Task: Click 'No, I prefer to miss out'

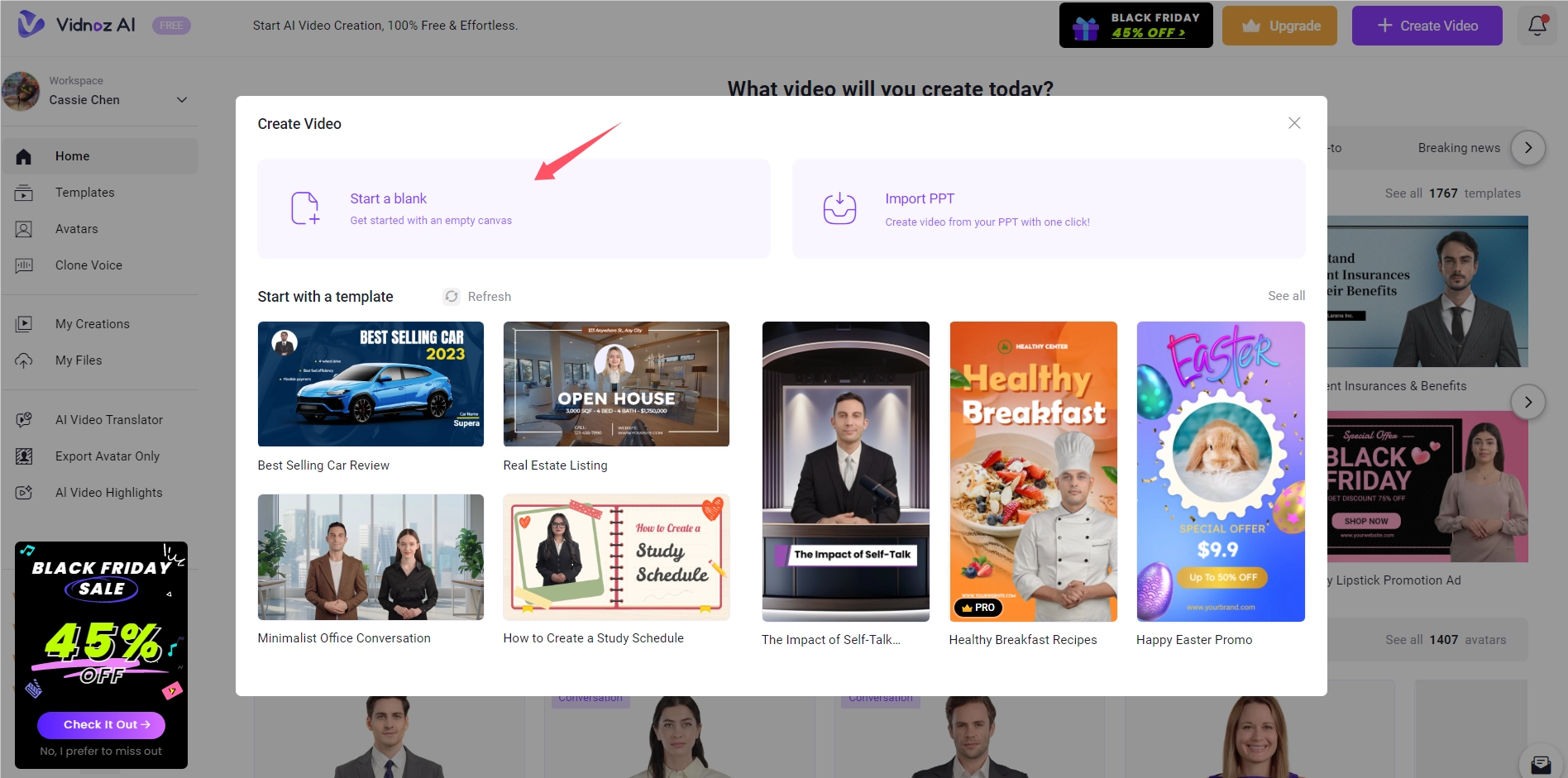Action: (101, 752)
